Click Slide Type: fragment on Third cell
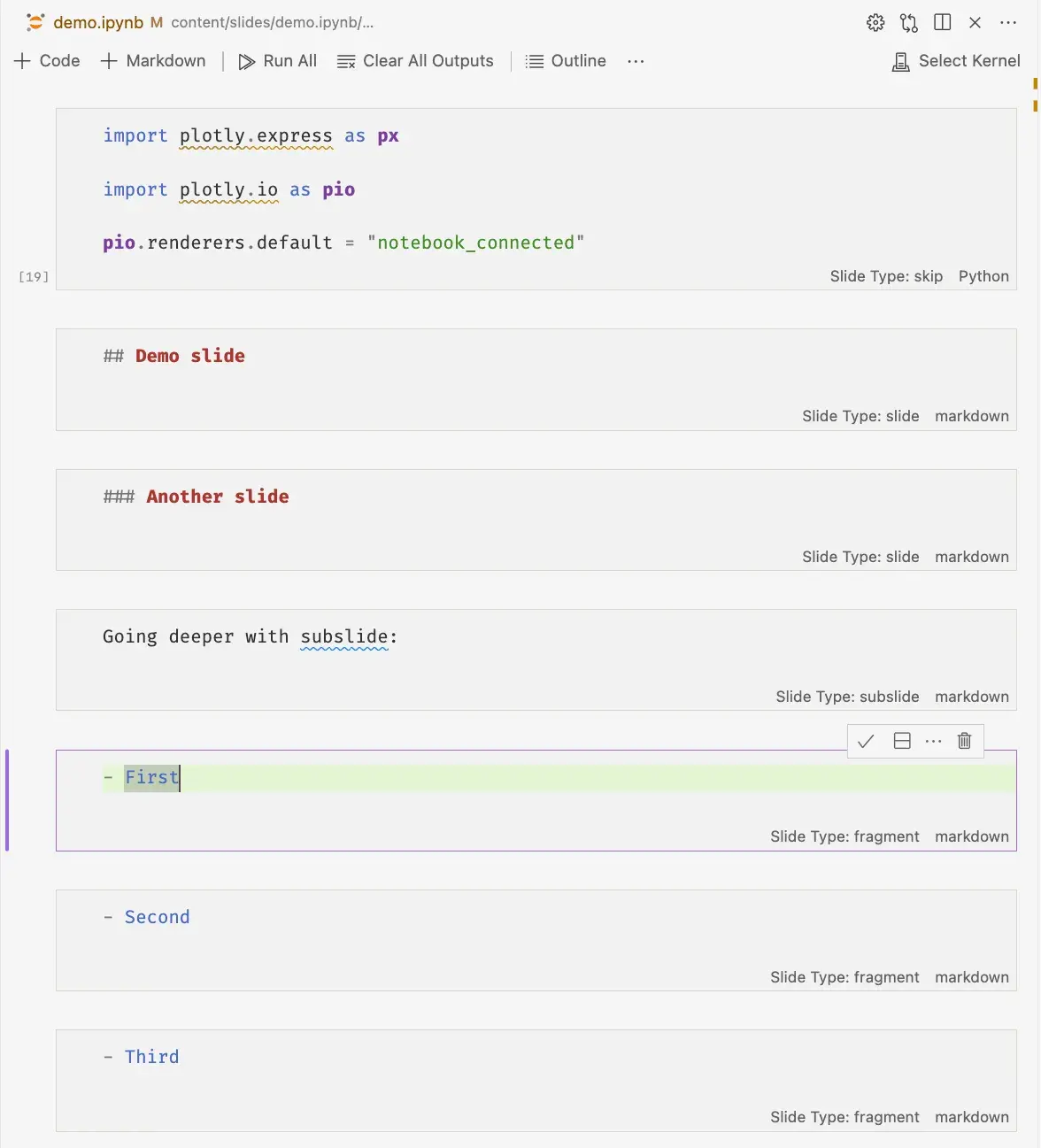1041x1148 pixels. point(844,1117)
